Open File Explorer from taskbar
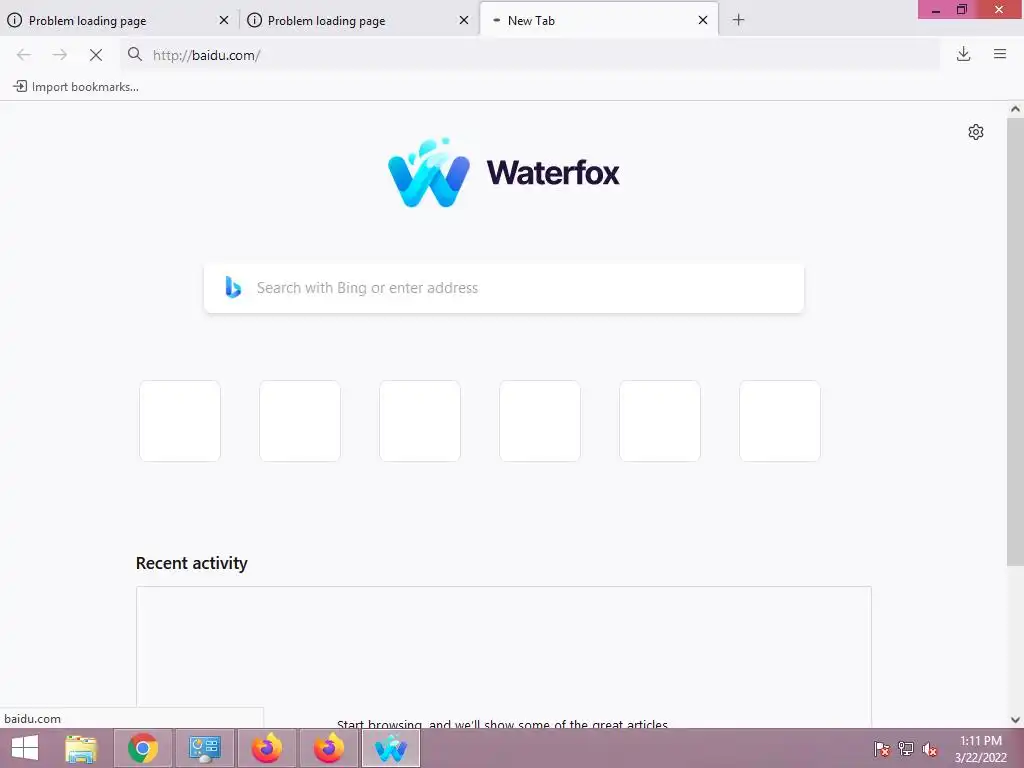The height and width of the screenshot is (768, 1024). 81,748
